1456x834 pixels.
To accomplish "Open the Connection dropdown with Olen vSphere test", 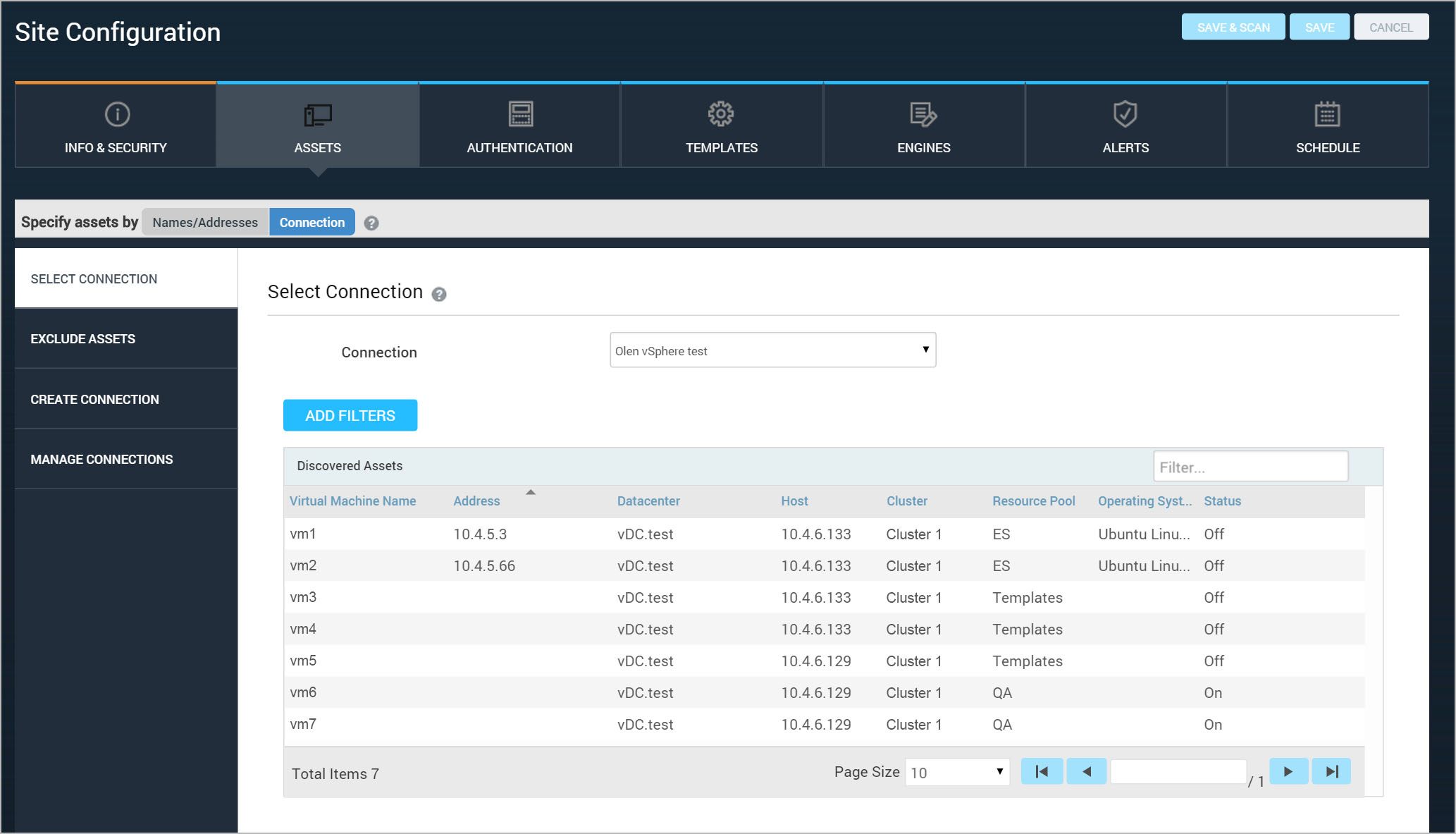I will pyautogui.click(x=772, y=350).
